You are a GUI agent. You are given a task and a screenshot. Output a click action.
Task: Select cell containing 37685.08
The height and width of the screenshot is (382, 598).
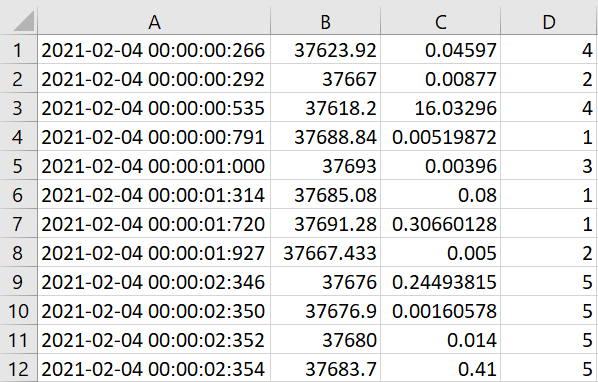pyautogui.click(x=325, y=194)
